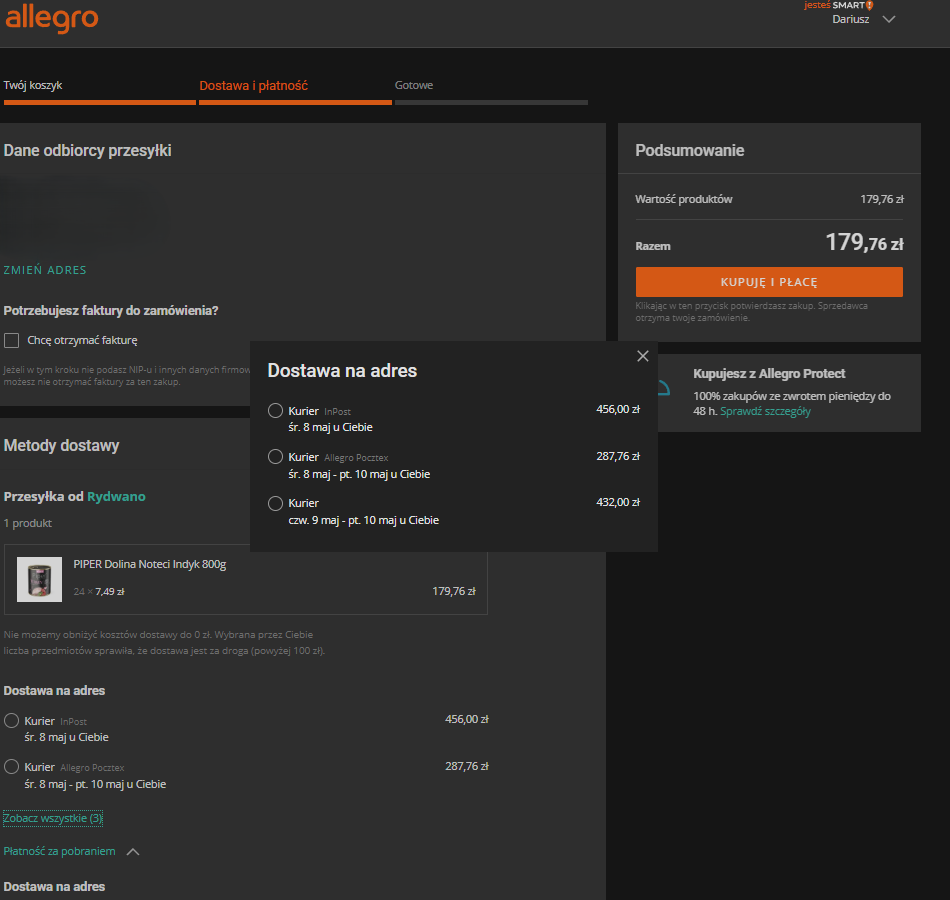Click the popup price 287,76 zł
950x900 pixels.
click(x=618, y=456)
